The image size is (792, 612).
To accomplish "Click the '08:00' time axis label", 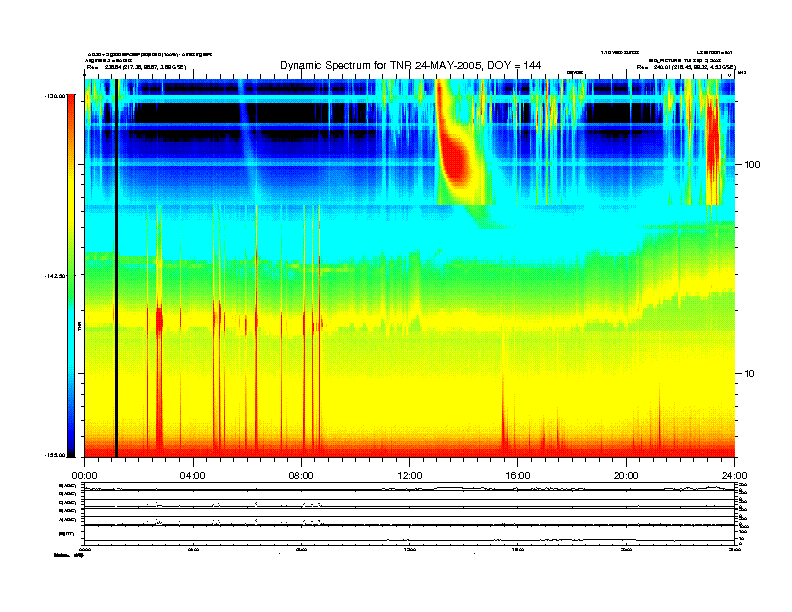I will coord(301,476).
